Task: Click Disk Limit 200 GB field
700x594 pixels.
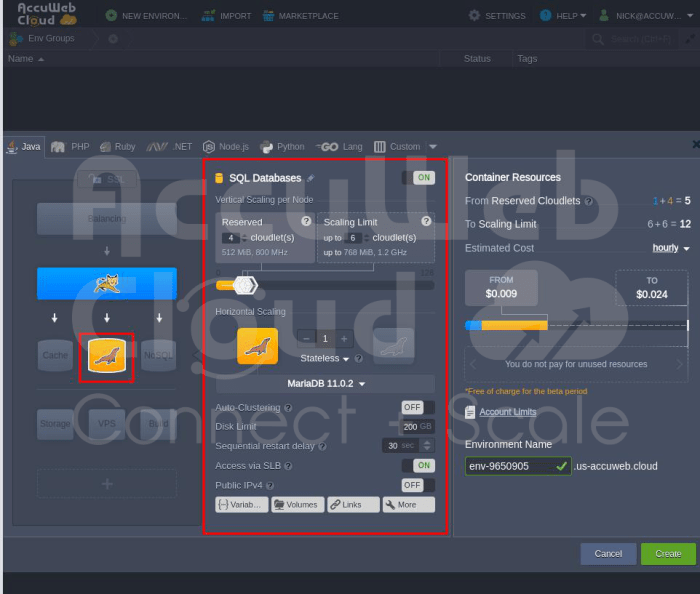Action: pyautogui.click(x=417, y=427)
